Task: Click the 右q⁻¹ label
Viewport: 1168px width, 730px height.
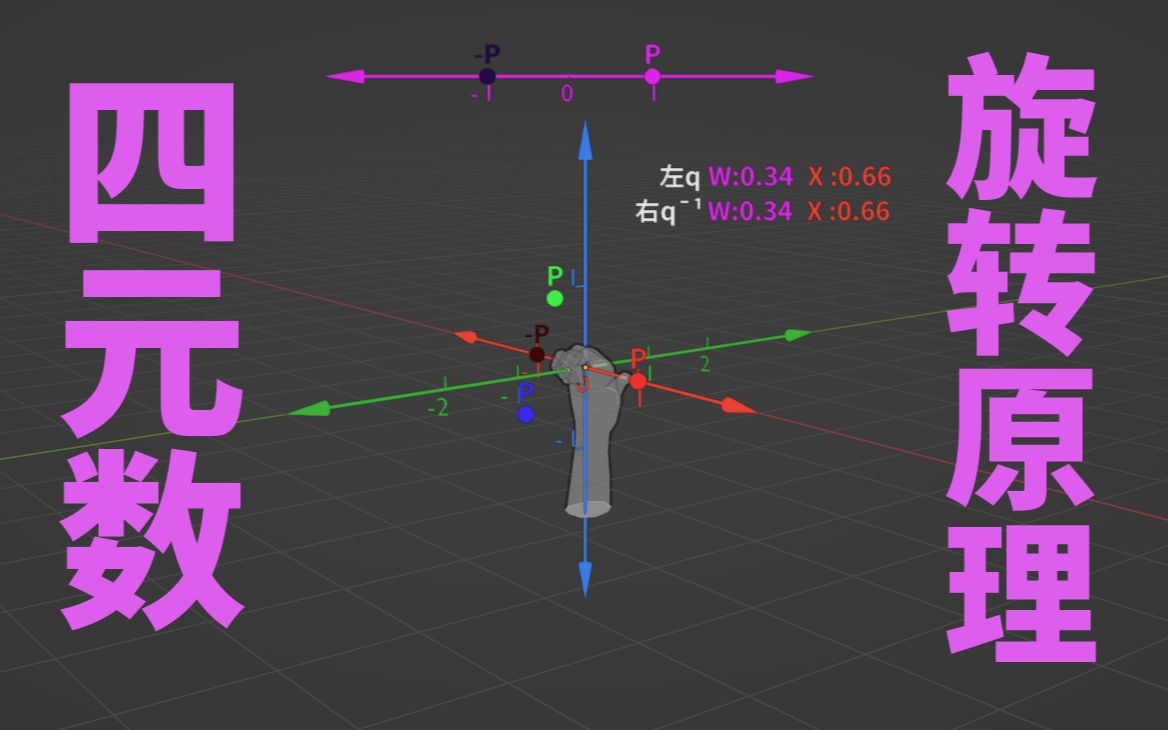Action: click(x=668, y=212)
